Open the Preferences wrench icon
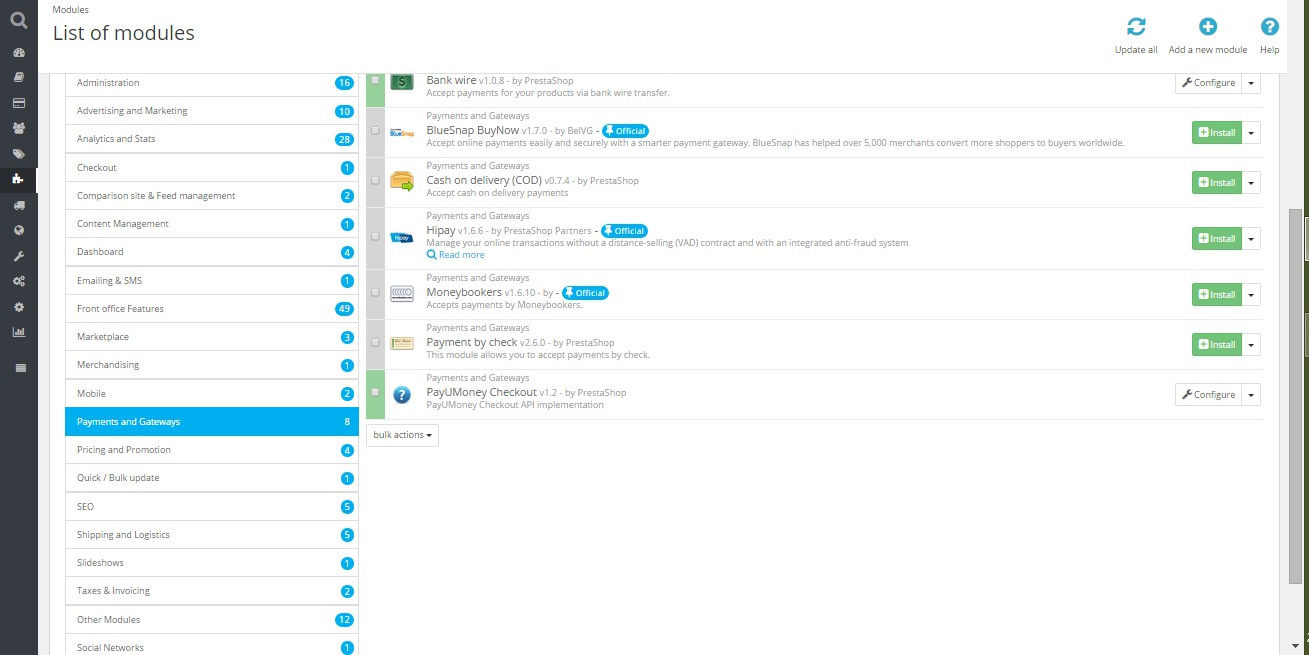1309x655 pixels. tap(18, 256)
